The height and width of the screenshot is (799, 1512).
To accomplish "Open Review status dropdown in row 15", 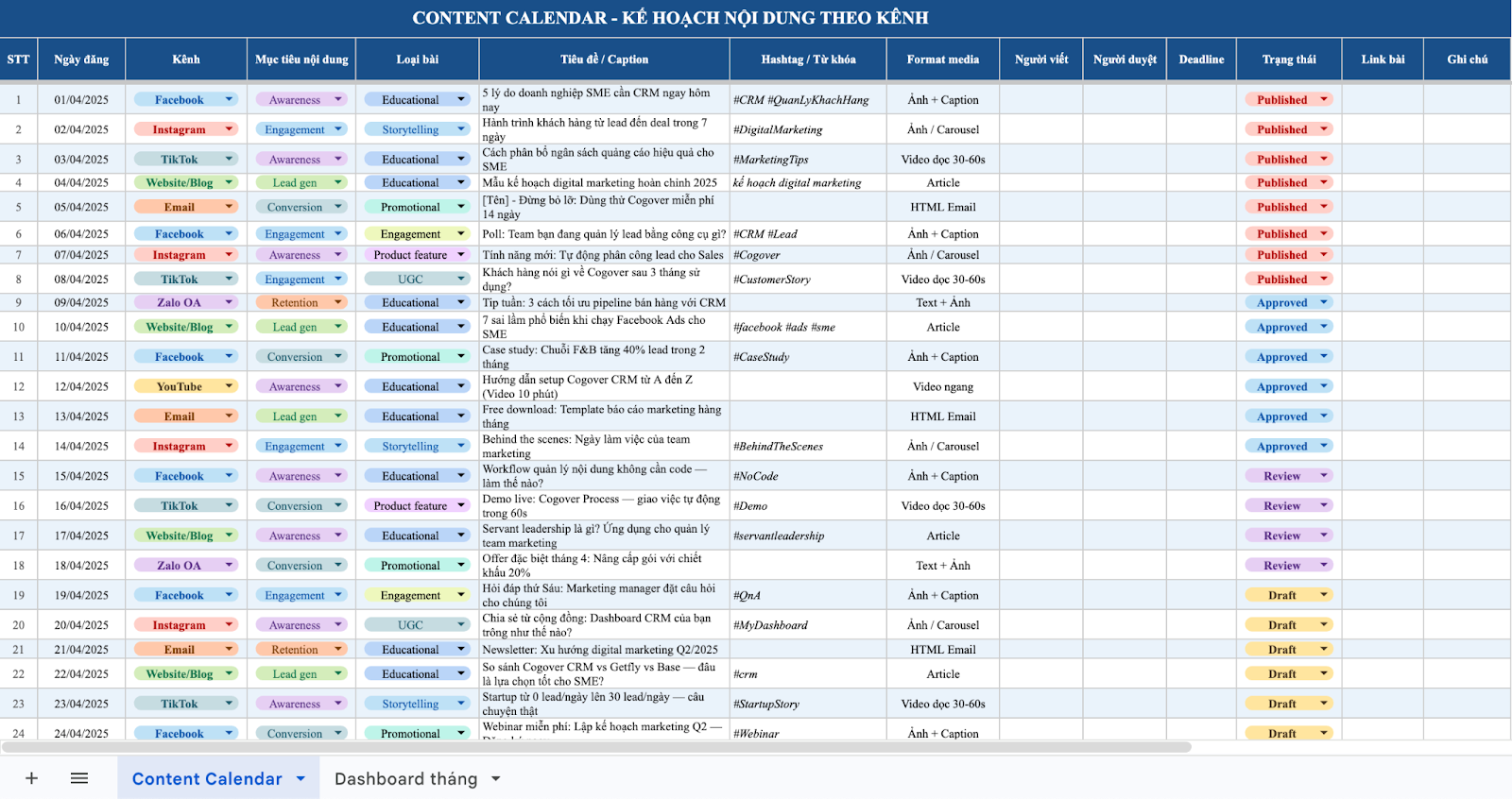I will click(x=1324, y=476).
